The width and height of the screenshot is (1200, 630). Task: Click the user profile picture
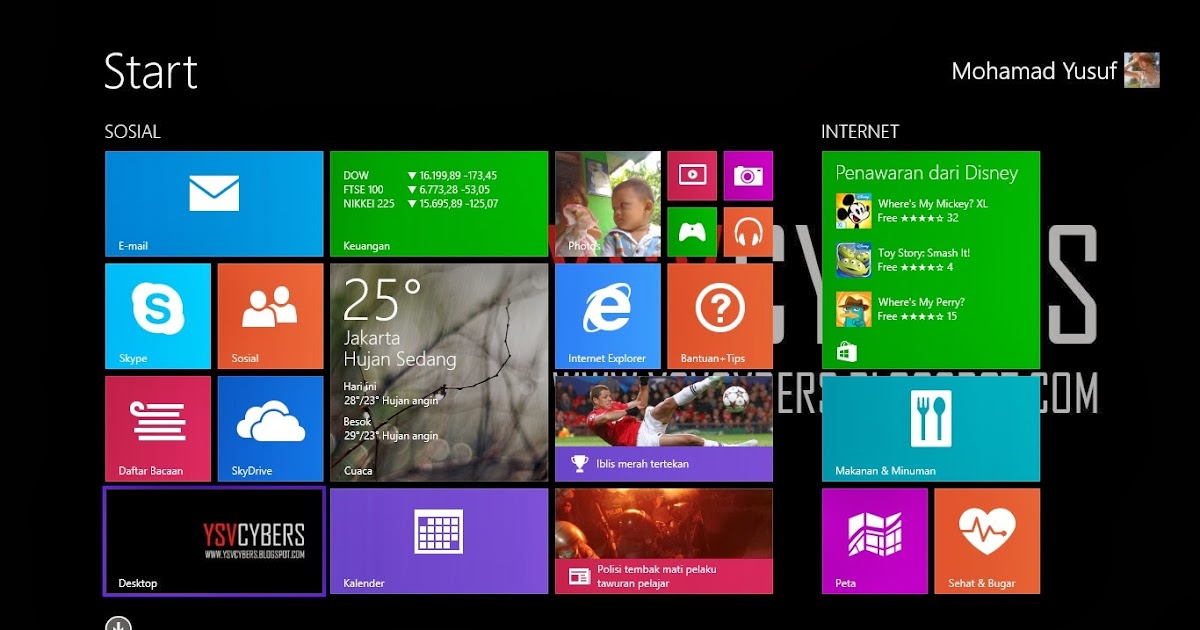click(x=1142, y=70)
